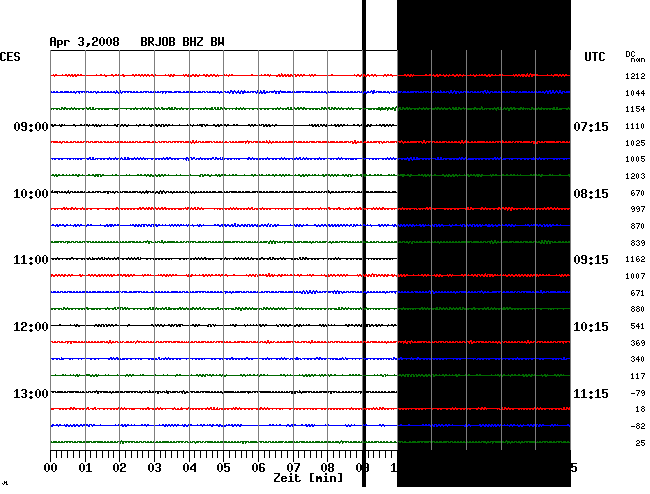Image resolution: width=650 pixels, height=494 pixels.
Task: Click the DC value "1044"
Action: click(635, 93)
